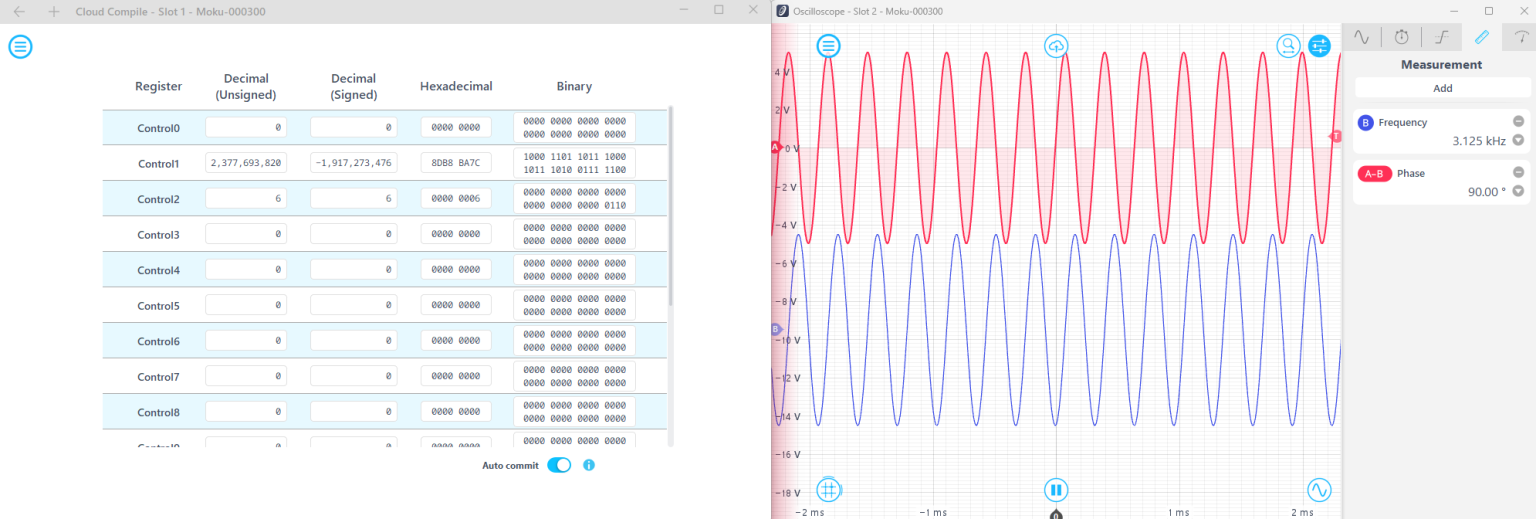This screenshot has width=1536, height=519.
Task: Toggle the Auto commit switch
Action: (x=559, y=465)
